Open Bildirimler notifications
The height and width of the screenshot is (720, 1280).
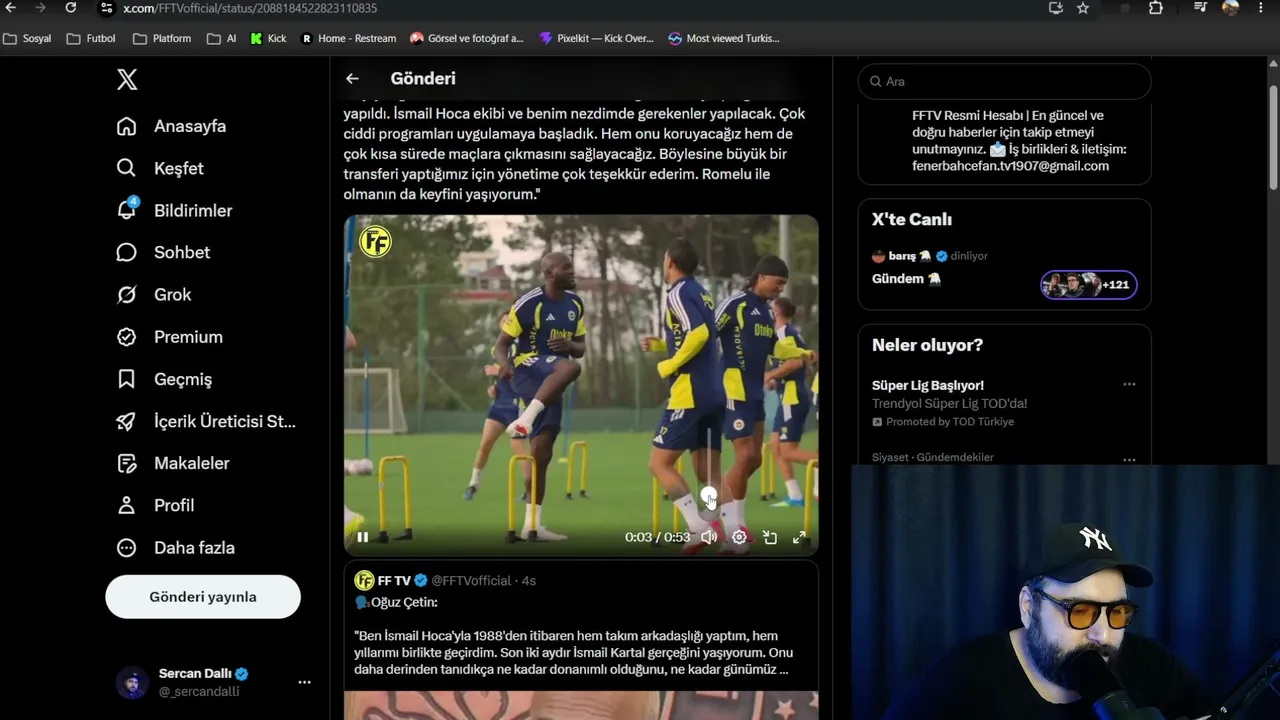[x=174, y=210]
